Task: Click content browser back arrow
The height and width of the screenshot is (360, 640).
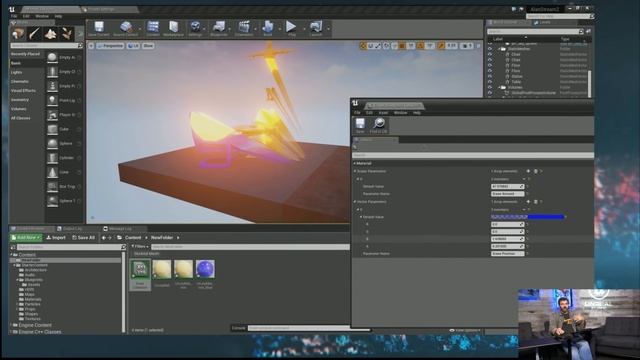Action: coord(104,238)
